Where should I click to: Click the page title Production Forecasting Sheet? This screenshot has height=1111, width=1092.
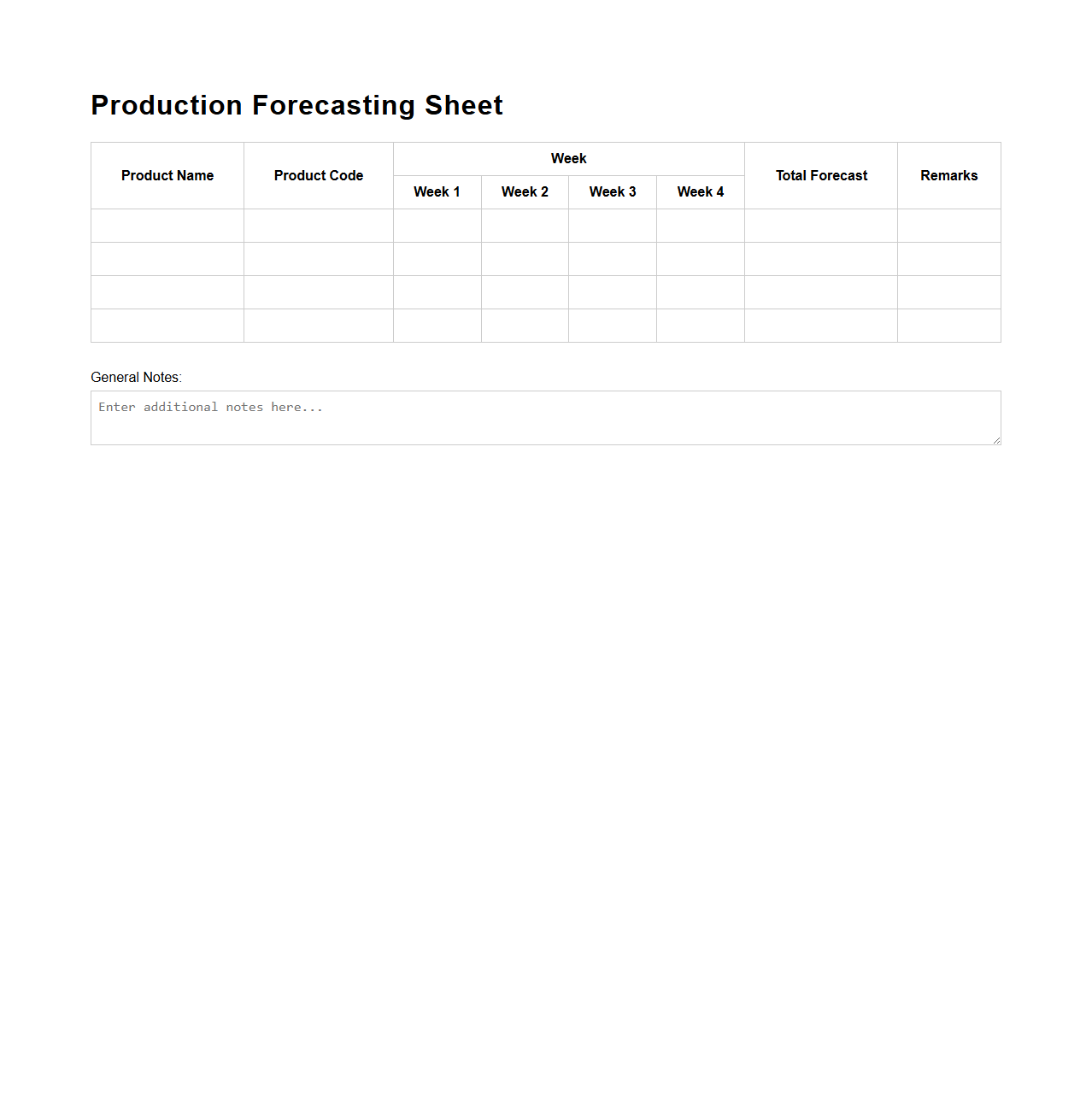click(x=296, y=104)
